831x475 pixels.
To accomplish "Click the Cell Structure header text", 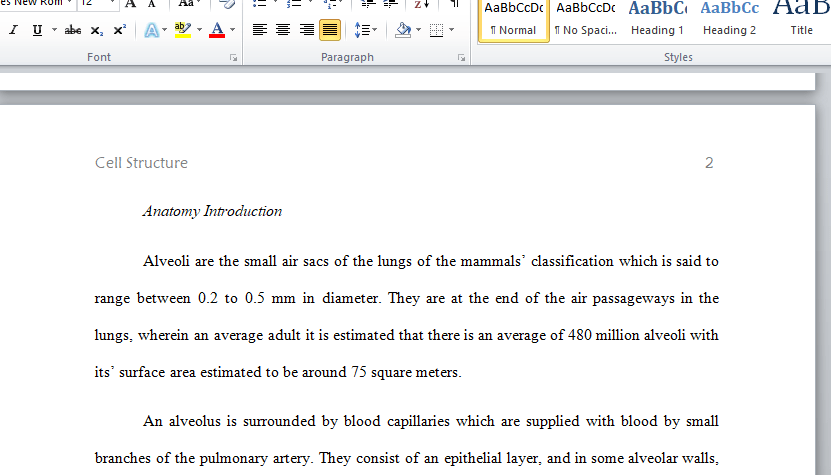I will tap(141, 163).
